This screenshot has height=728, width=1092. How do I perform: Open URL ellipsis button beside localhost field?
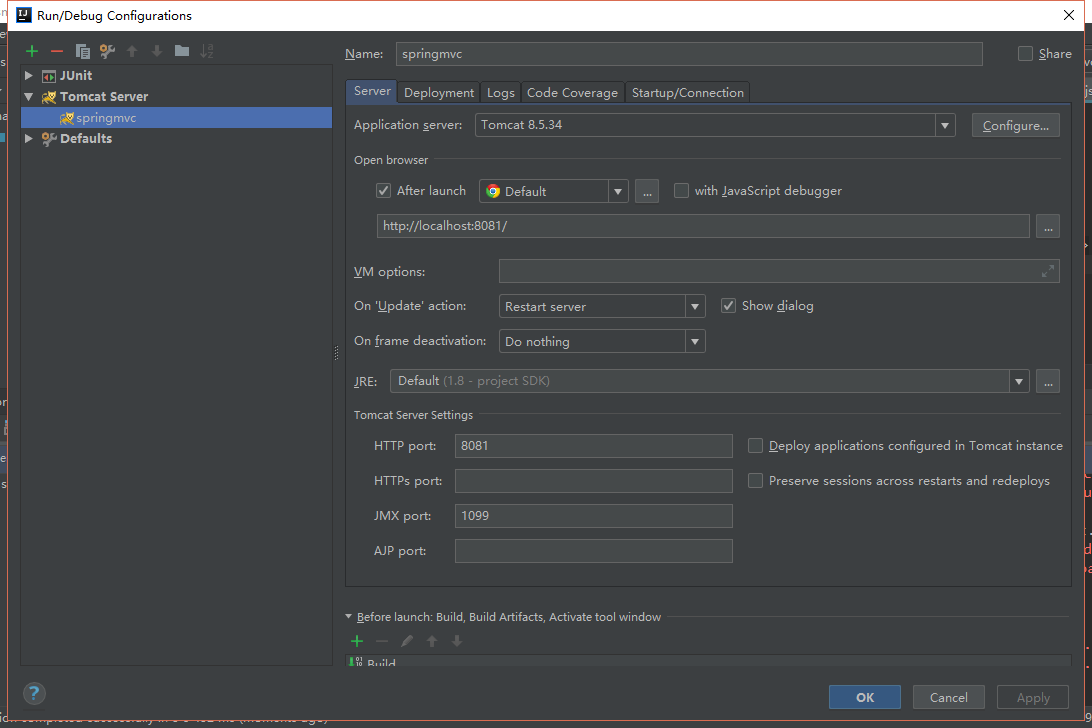pyautogui.click(x=1048, y=226)
